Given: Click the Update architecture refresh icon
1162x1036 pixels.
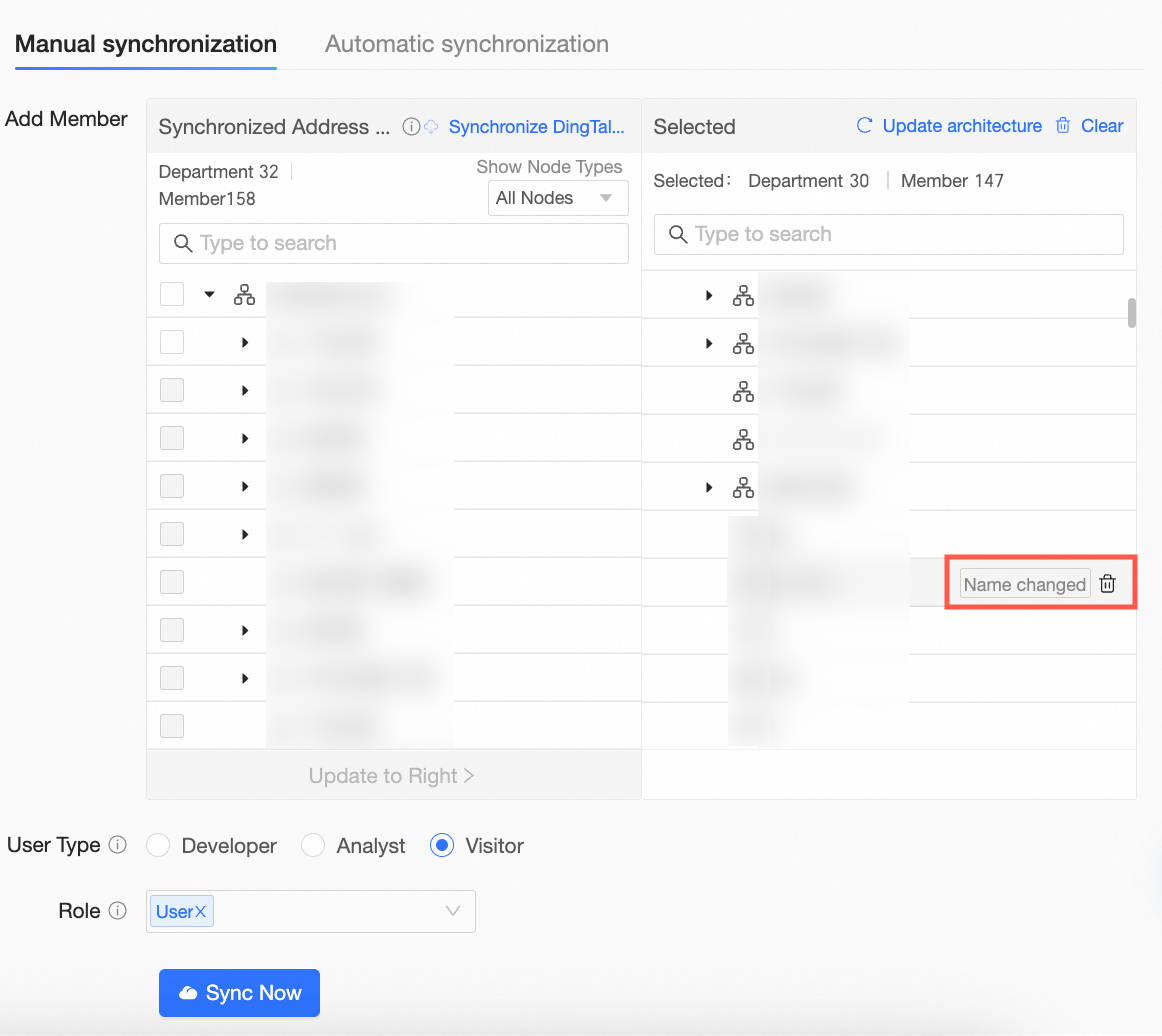Looking at the screenshot, I should click(x=865, y=126).
